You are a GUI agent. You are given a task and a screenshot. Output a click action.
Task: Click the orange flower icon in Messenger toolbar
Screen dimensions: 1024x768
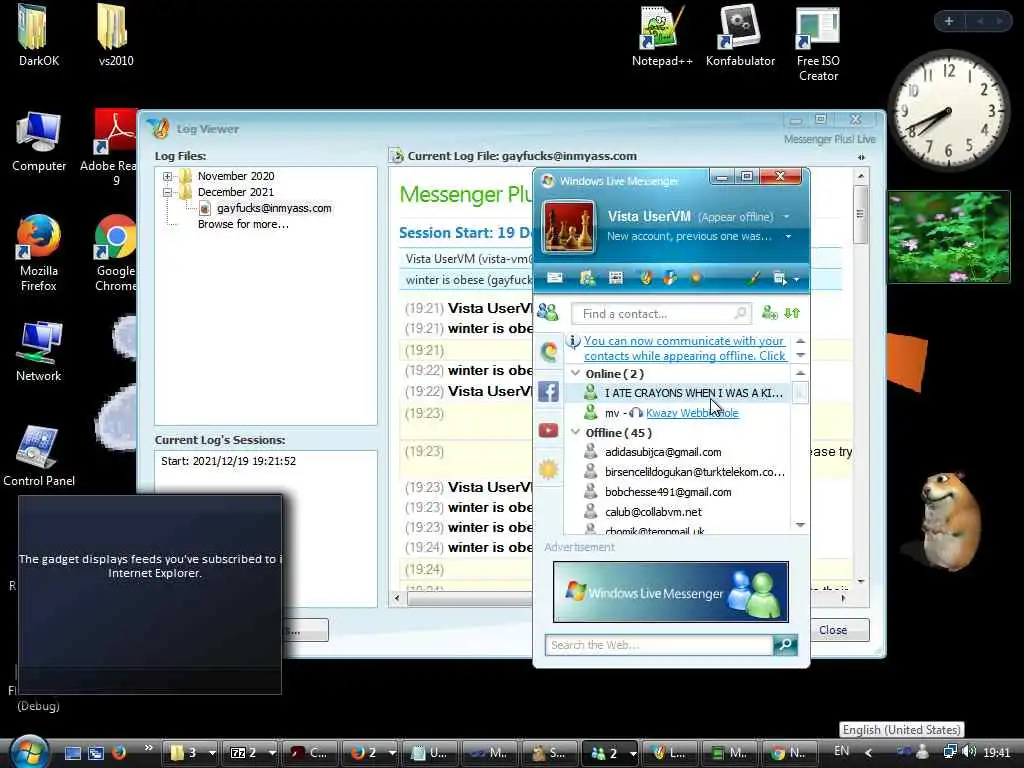(696, 278)
